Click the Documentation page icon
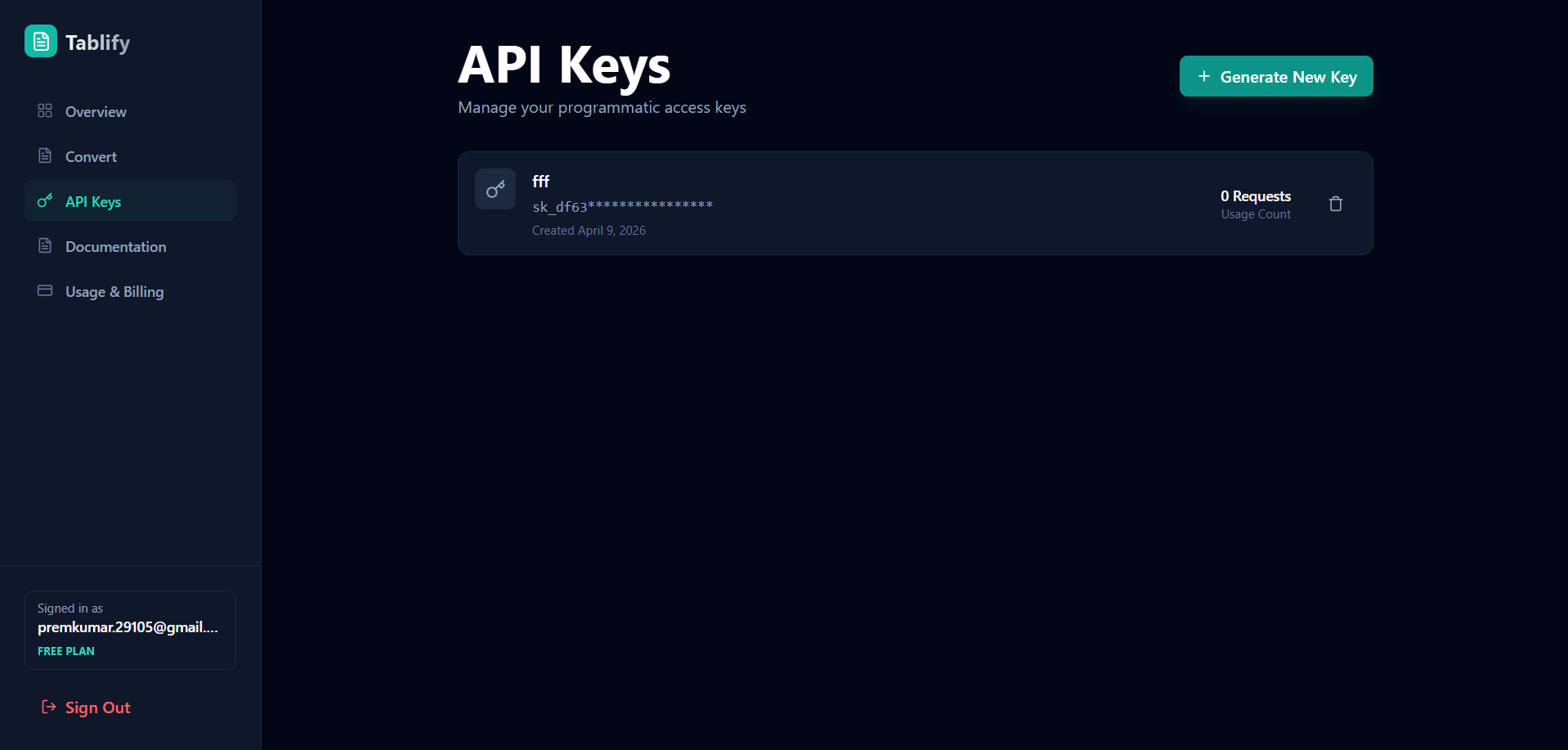The width and height of the screenshot is (1568, 750). 45,245
